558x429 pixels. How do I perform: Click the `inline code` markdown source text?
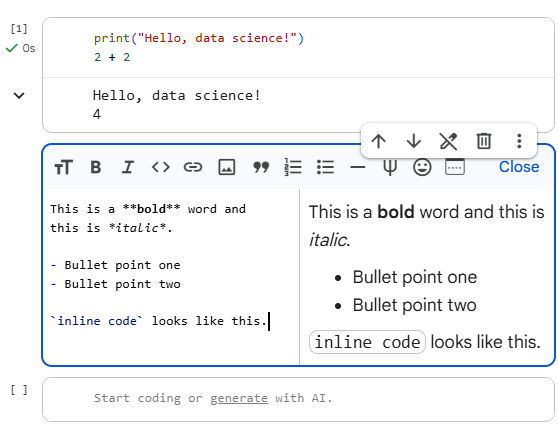coord(96,321)
